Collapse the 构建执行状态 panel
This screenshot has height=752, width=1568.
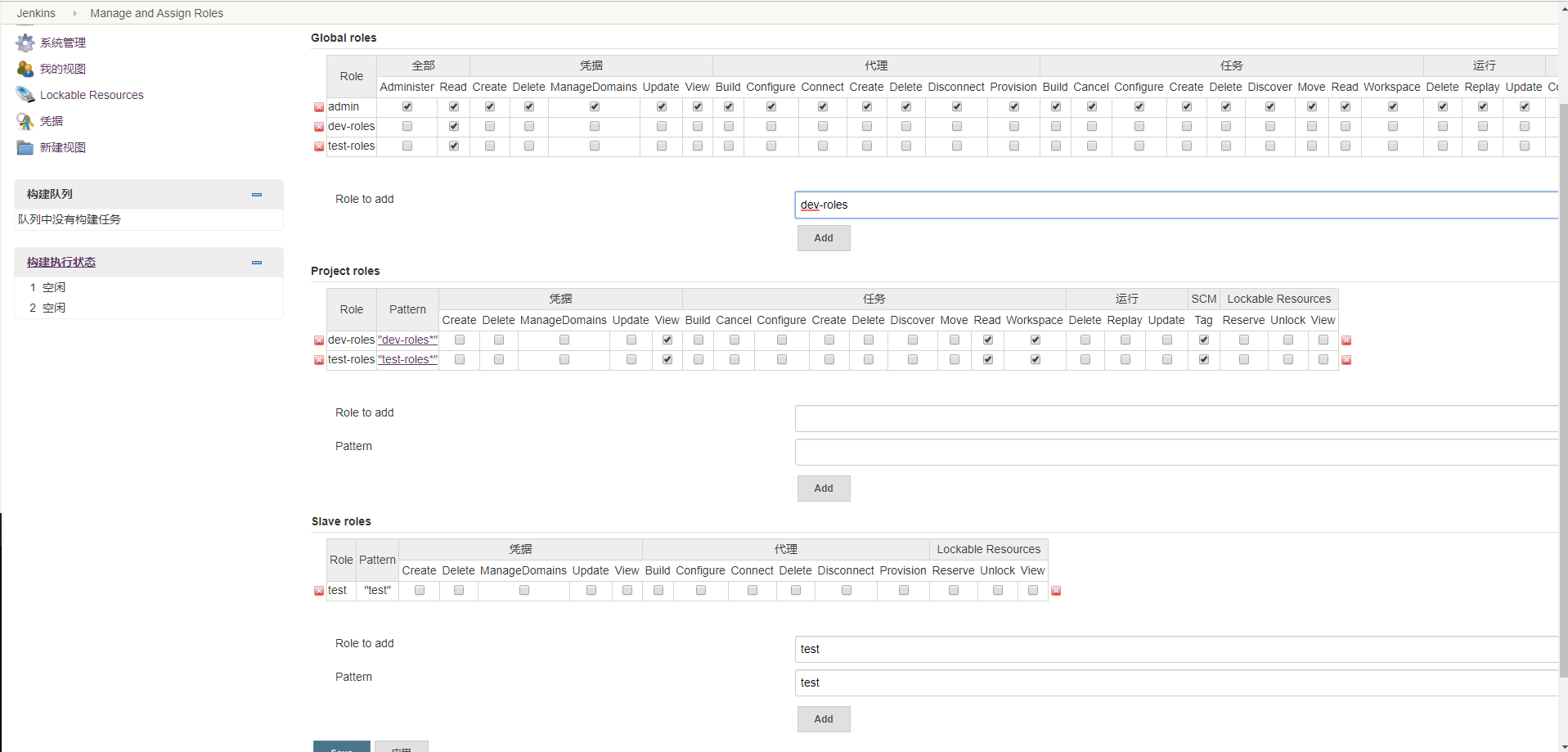point(257,263)
